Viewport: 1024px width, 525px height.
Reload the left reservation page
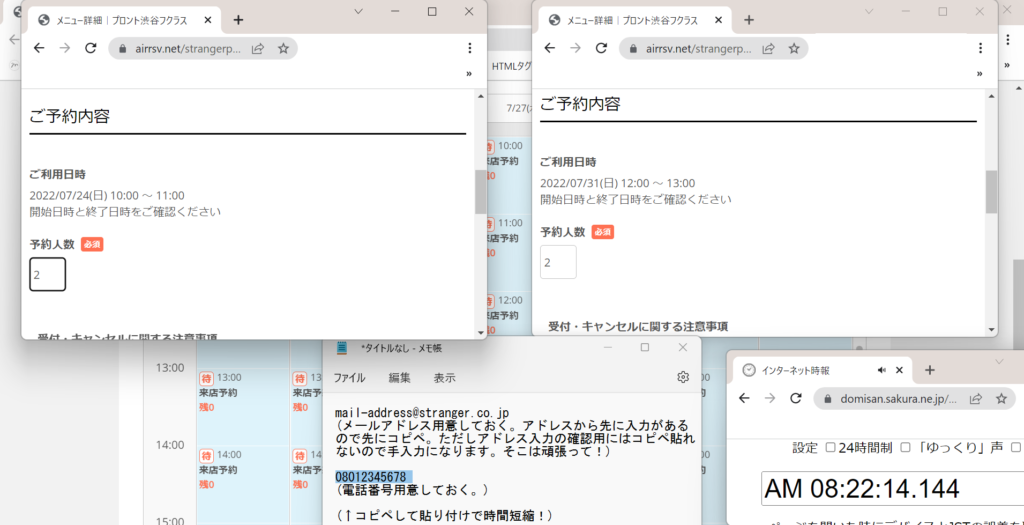[90, 48]
